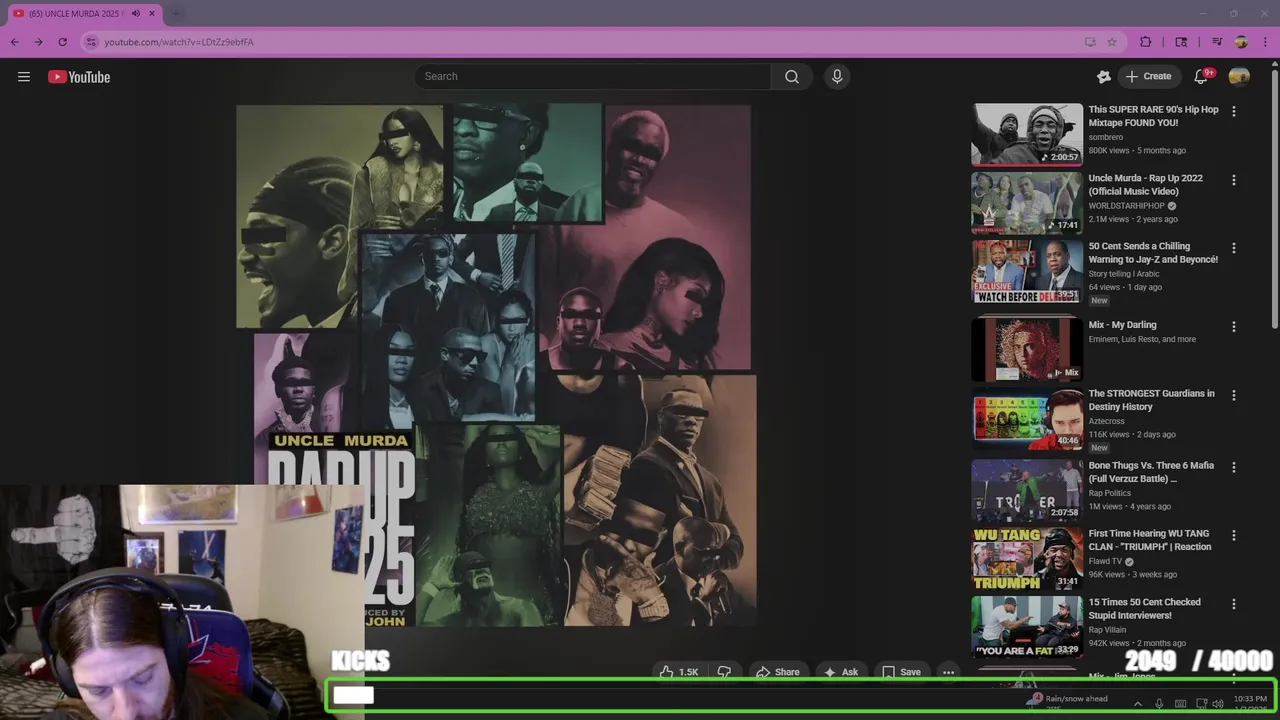
Task: Share the video
Action: coord(777,672)
